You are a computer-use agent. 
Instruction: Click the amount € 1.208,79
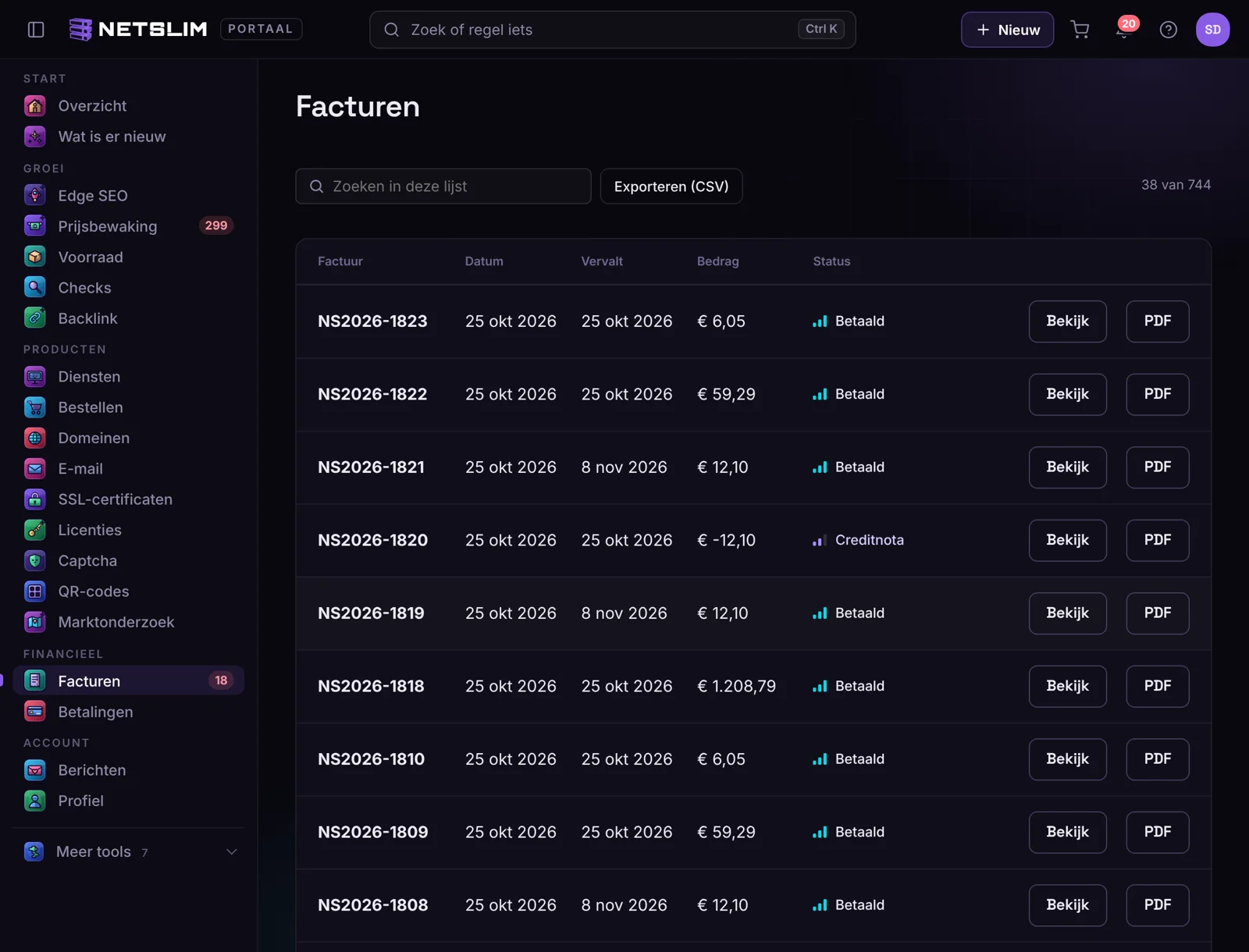[736, 686]
